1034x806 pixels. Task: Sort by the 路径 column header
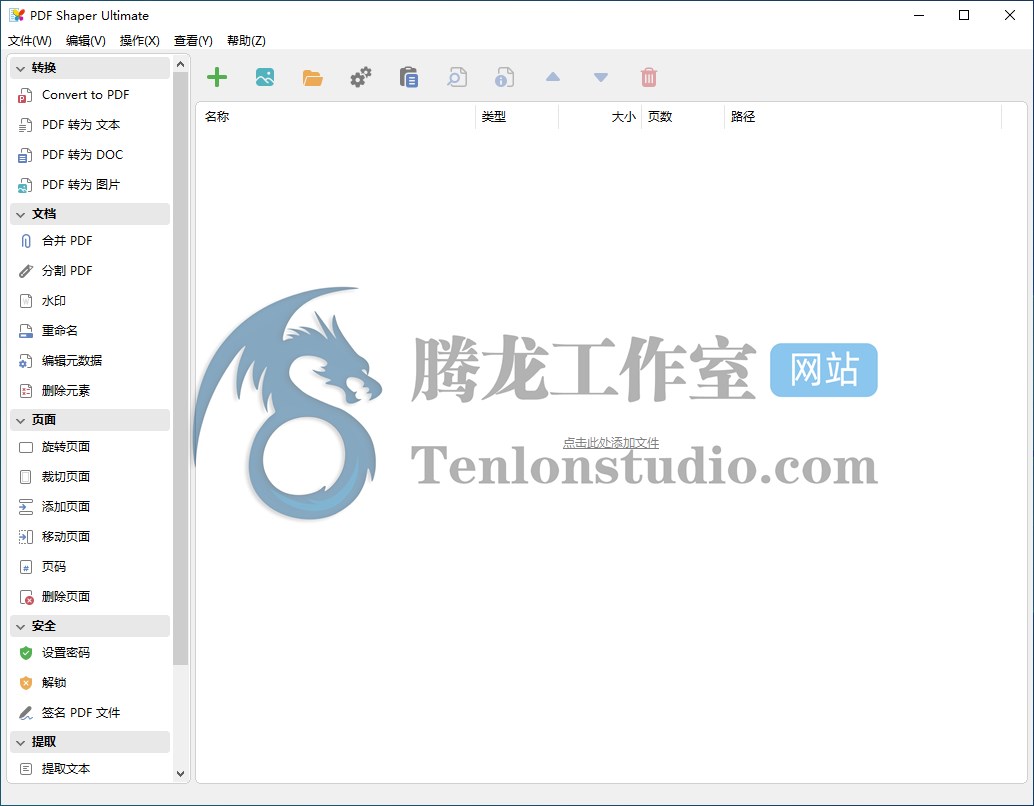click(863, 117)
